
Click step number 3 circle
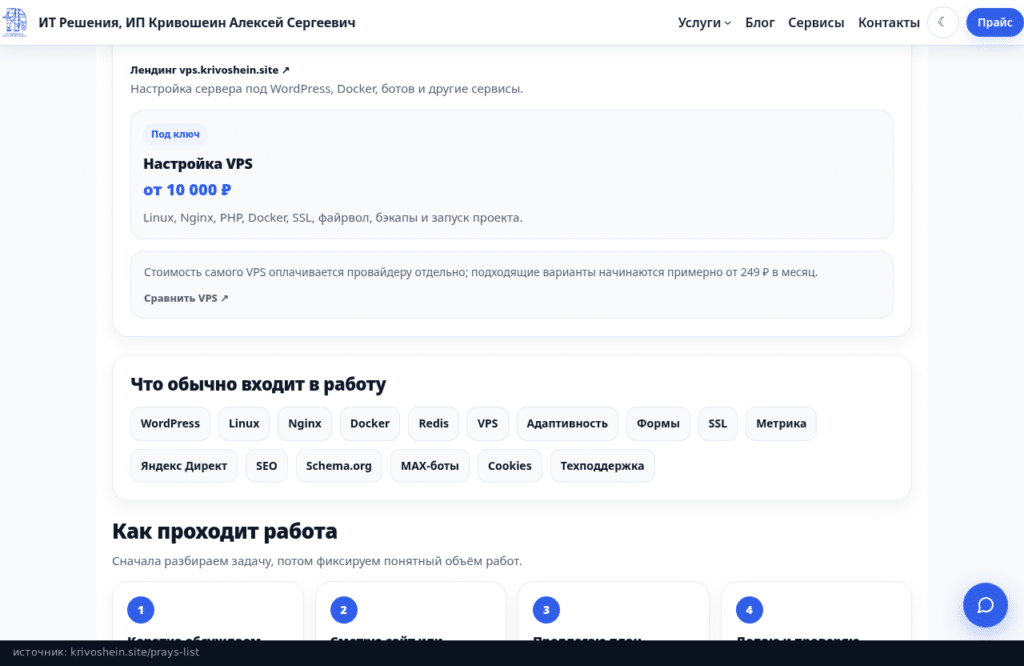(x=546, y=610)
